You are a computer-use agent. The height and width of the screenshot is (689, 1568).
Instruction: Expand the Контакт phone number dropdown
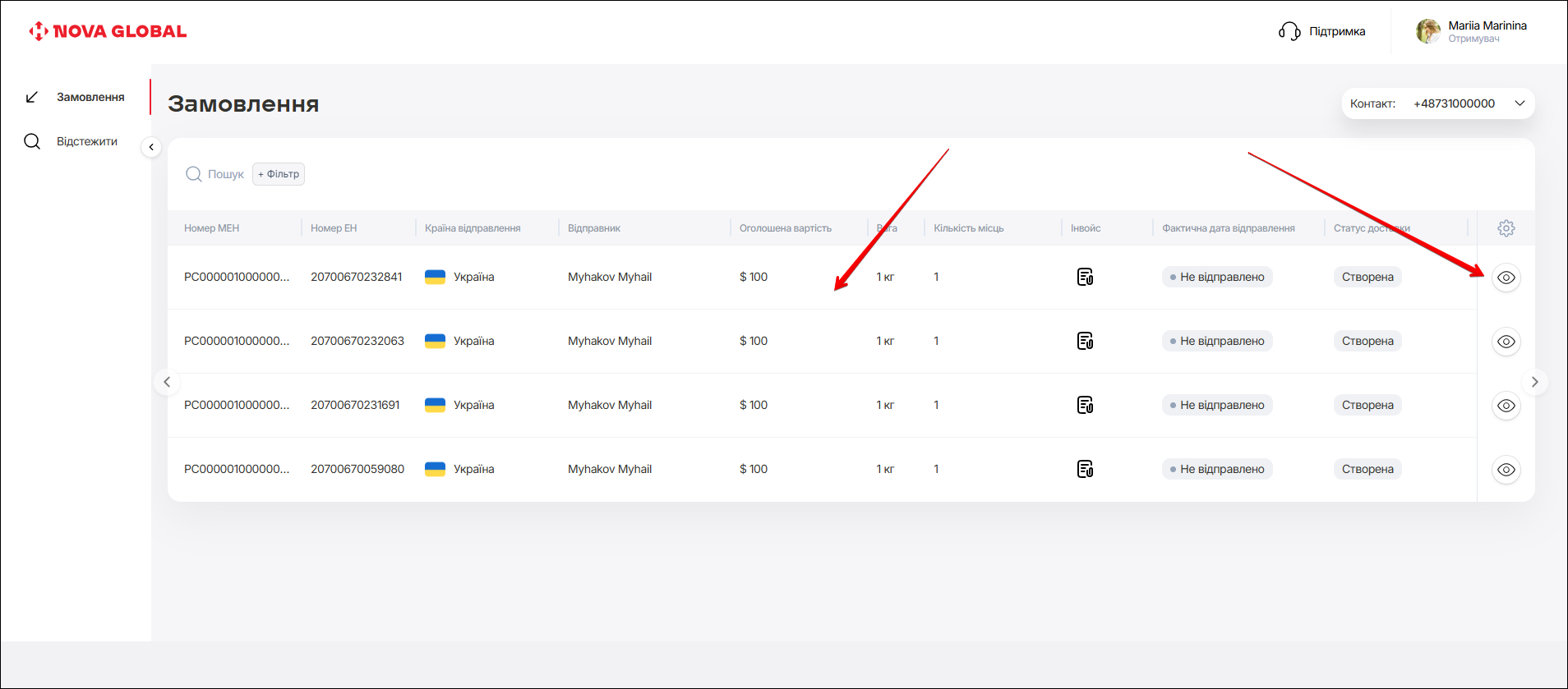[x=1520, y=103]
